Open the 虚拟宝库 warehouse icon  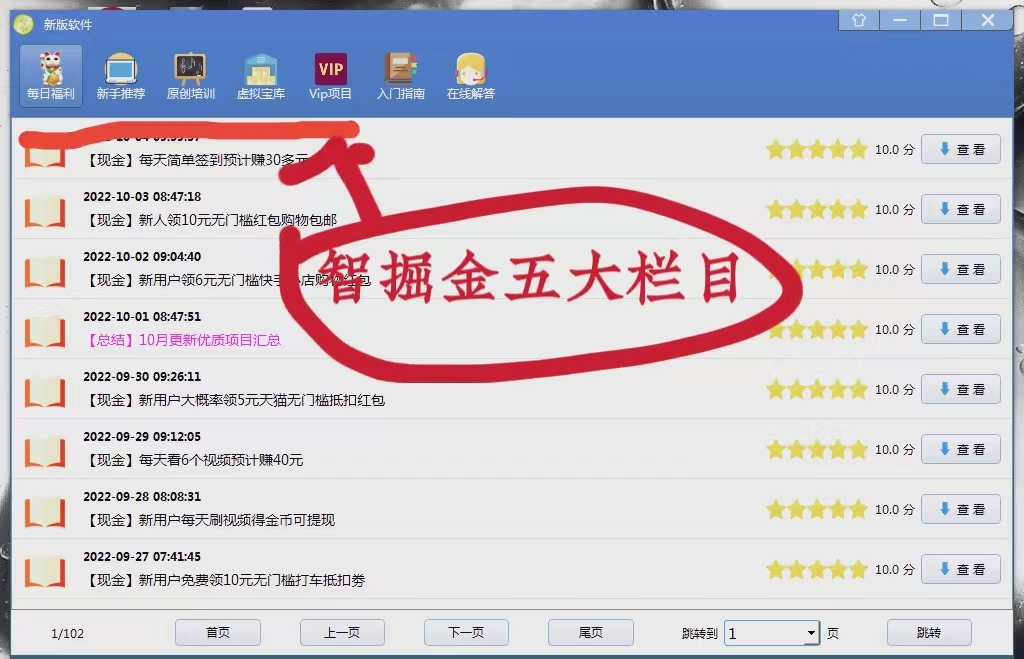point(260,69)
